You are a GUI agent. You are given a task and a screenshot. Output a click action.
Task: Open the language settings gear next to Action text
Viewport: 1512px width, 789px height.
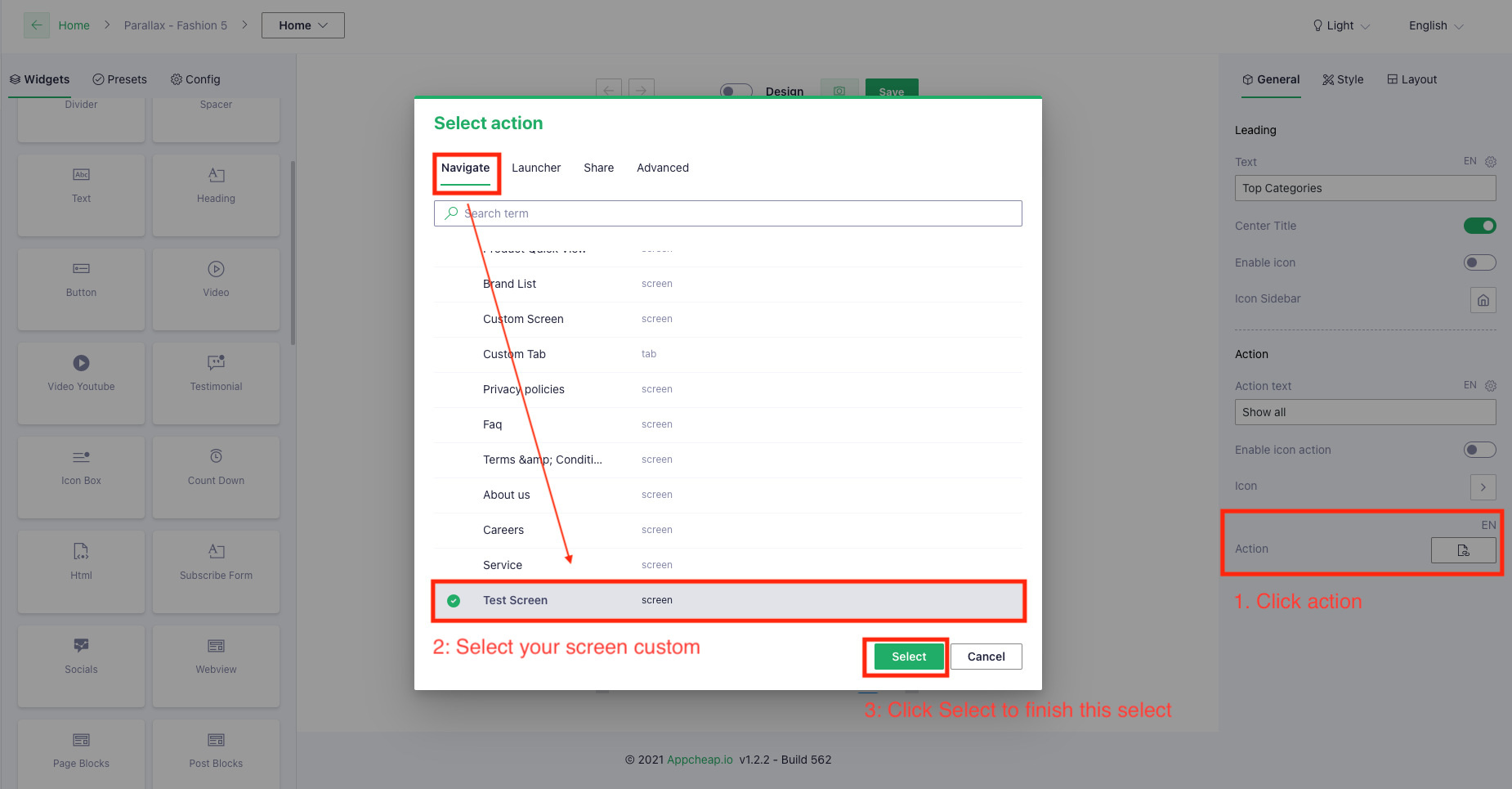1489,385
